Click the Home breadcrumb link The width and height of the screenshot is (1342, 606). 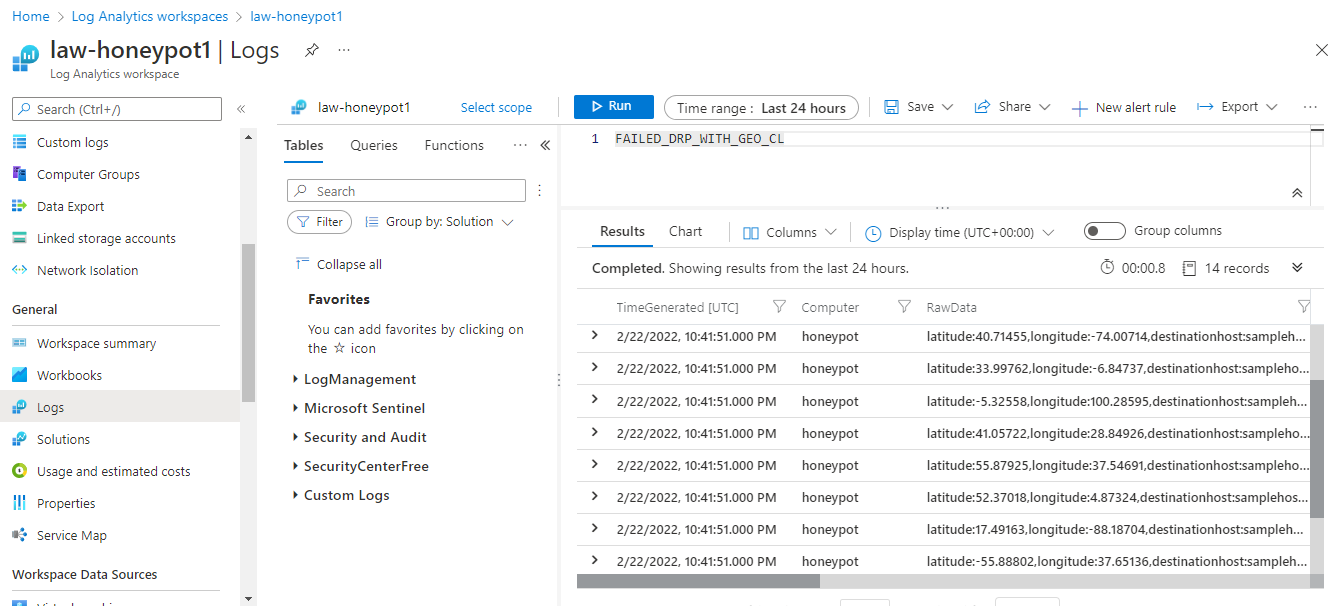tap(31, 17)
